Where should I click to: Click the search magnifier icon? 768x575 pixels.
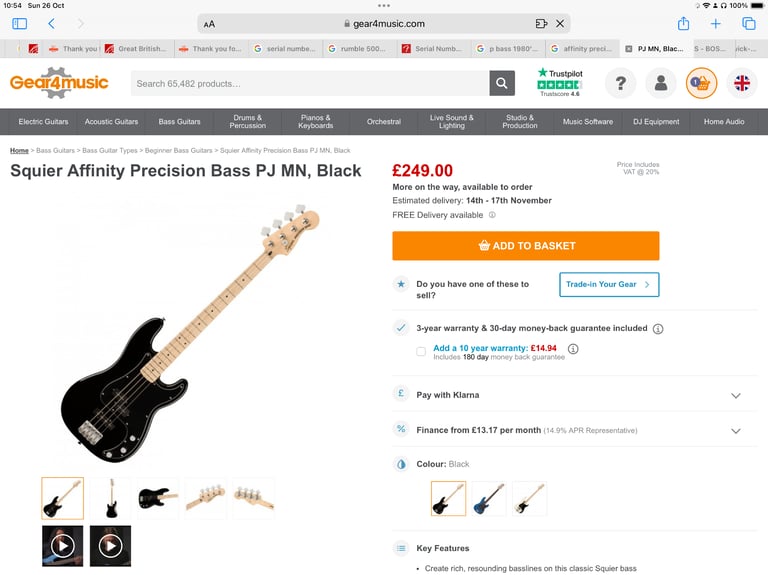click(x=502, y=83)
